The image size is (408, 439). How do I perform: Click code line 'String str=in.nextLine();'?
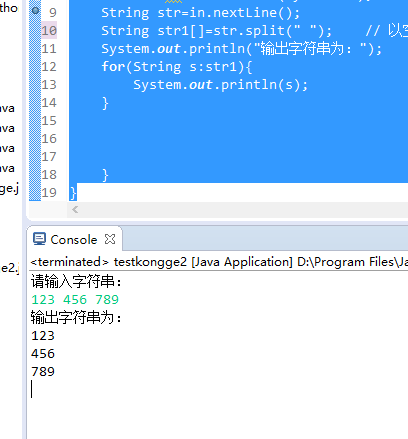click(201, 13)
